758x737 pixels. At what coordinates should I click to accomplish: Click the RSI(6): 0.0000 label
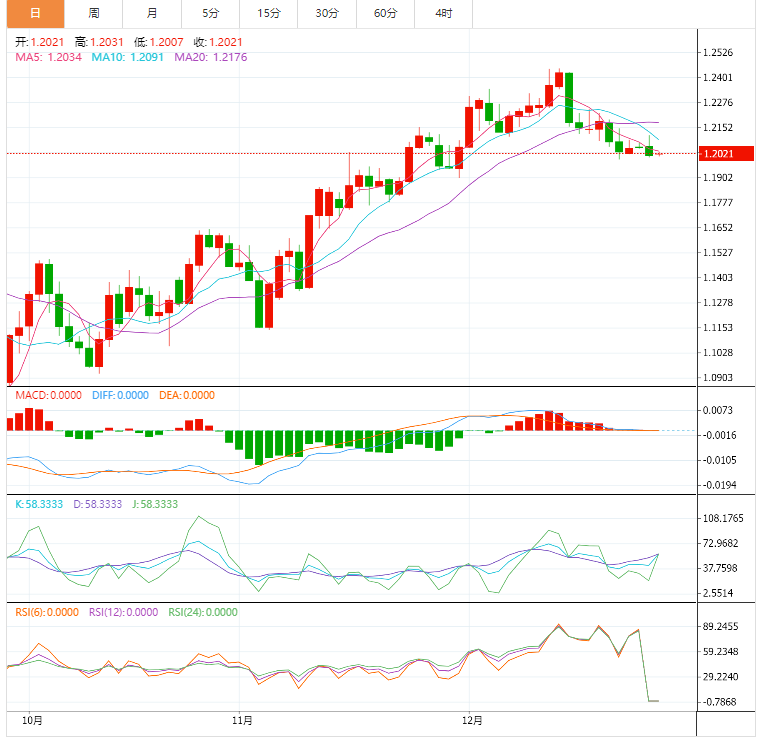tap(47, 612)
